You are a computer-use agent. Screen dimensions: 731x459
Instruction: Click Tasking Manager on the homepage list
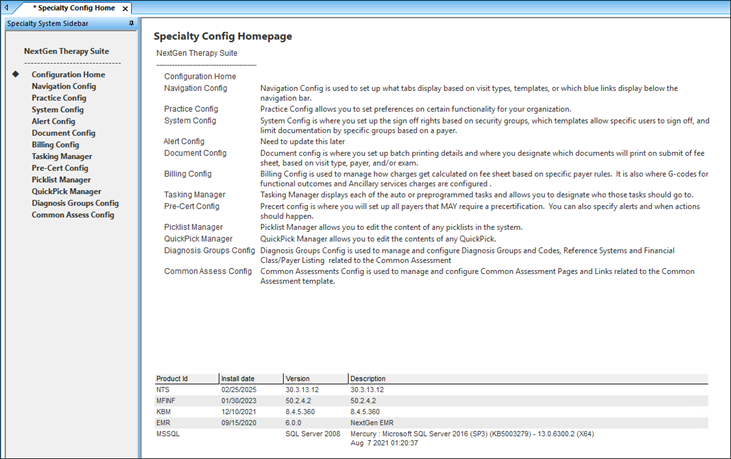[194, 194]
